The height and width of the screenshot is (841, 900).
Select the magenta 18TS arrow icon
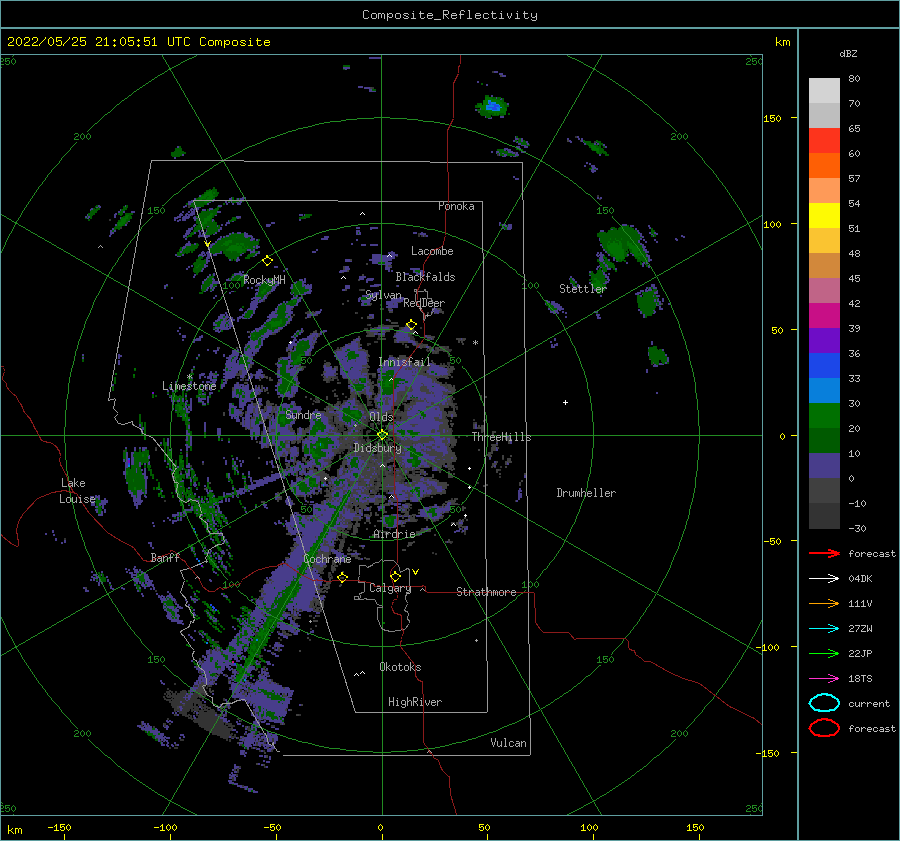pos(824,679)
